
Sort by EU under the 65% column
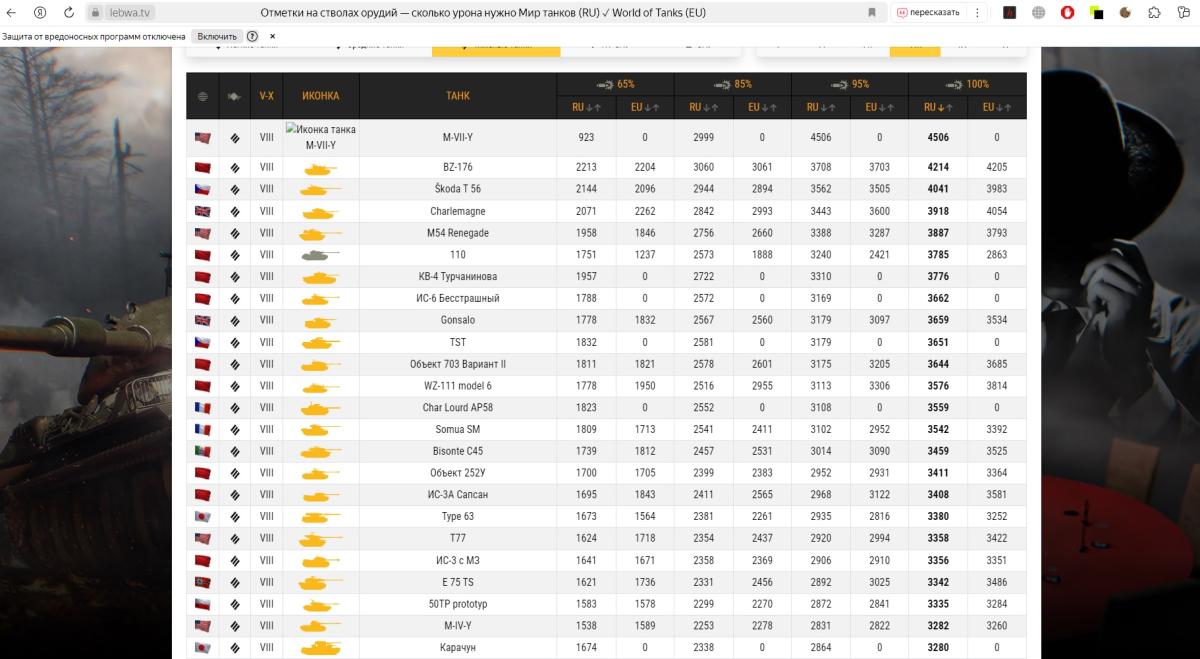tap(645, 107)
